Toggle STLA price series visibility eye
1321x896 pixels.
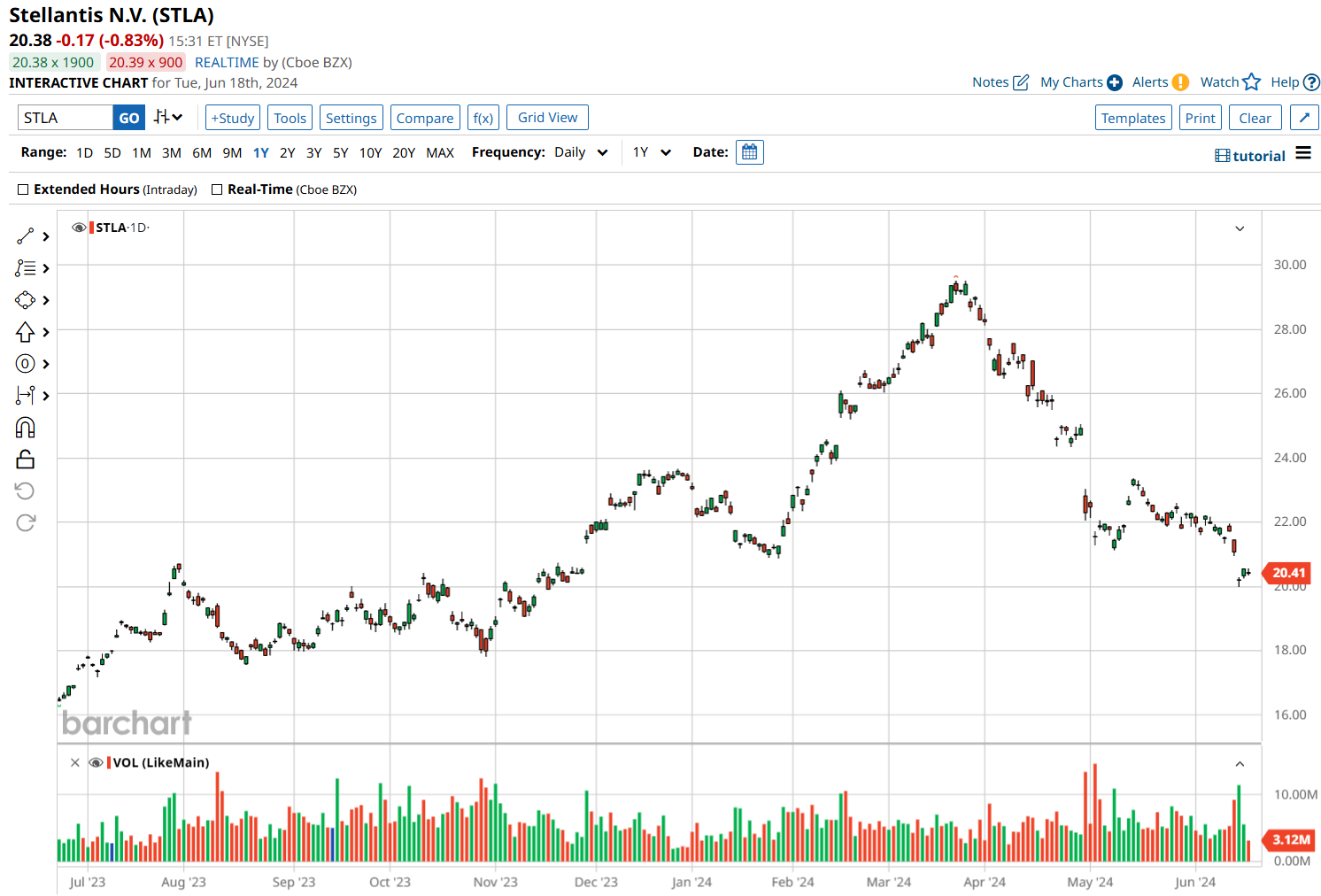tap(79, 228)
